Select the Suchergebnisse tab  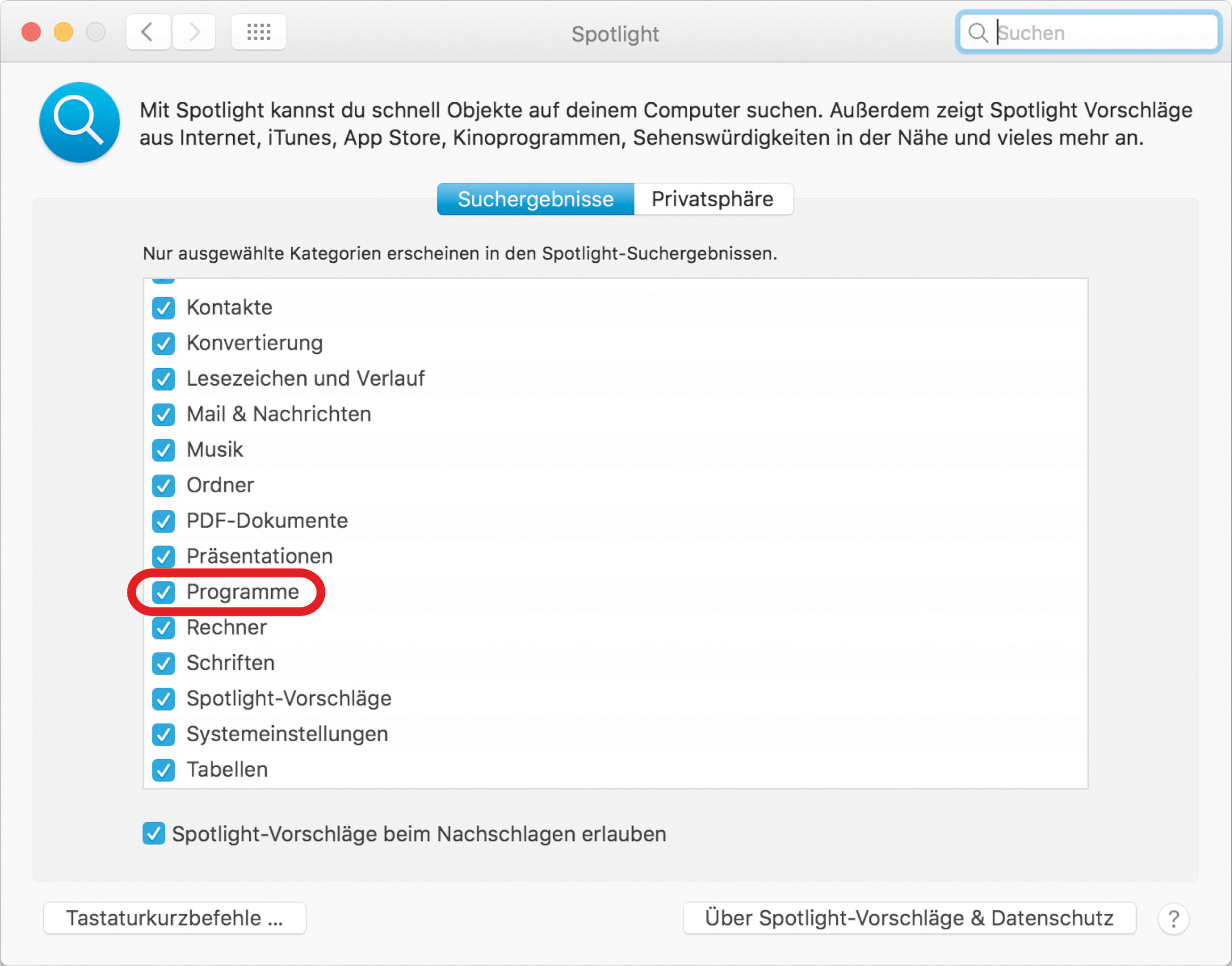pos(535,199)
